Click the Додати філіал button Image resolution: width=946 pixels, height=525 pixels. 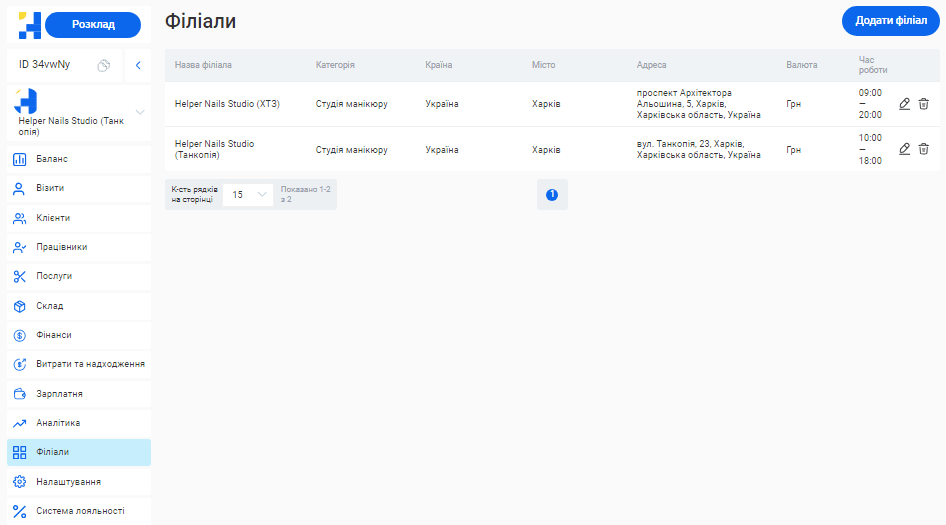tap(890, 21)
